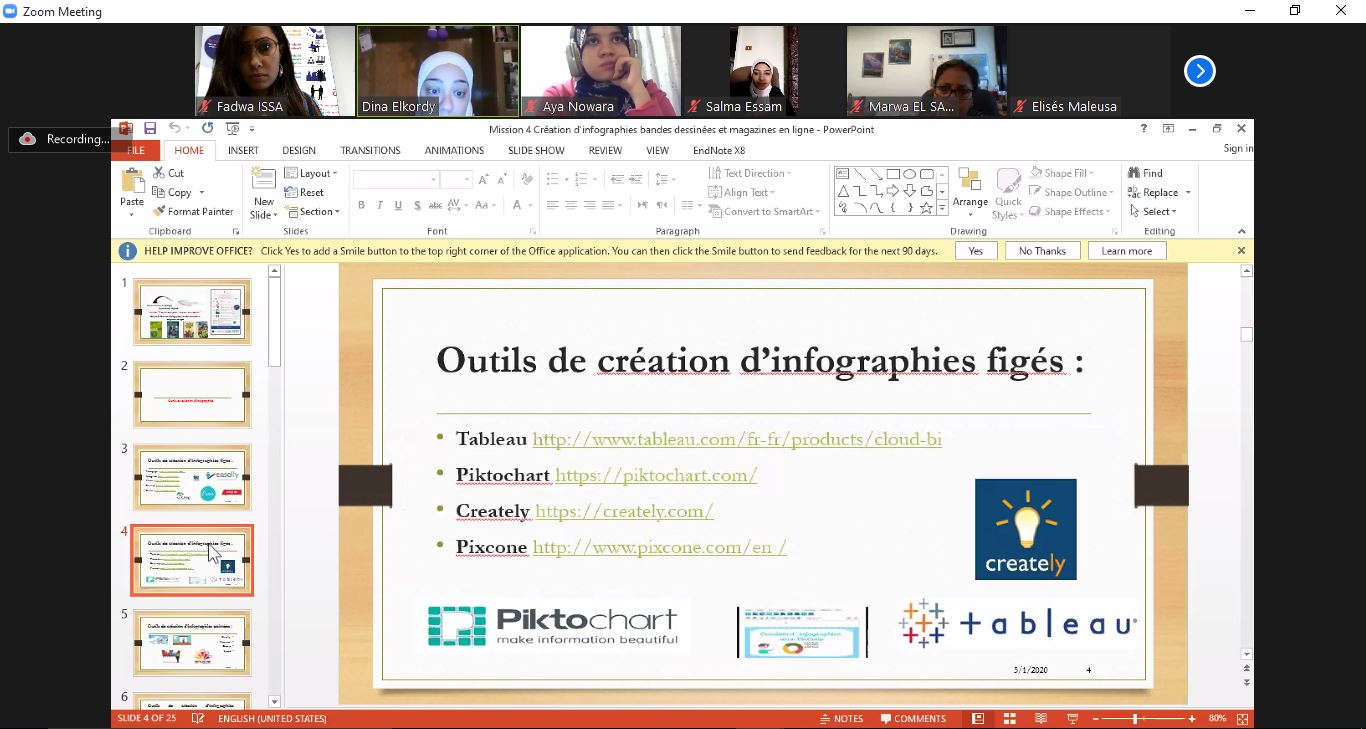Select the Format Painter tool
Image resolution: width=1366 pixels, height=729 pixels.
[x=193, y=212]
